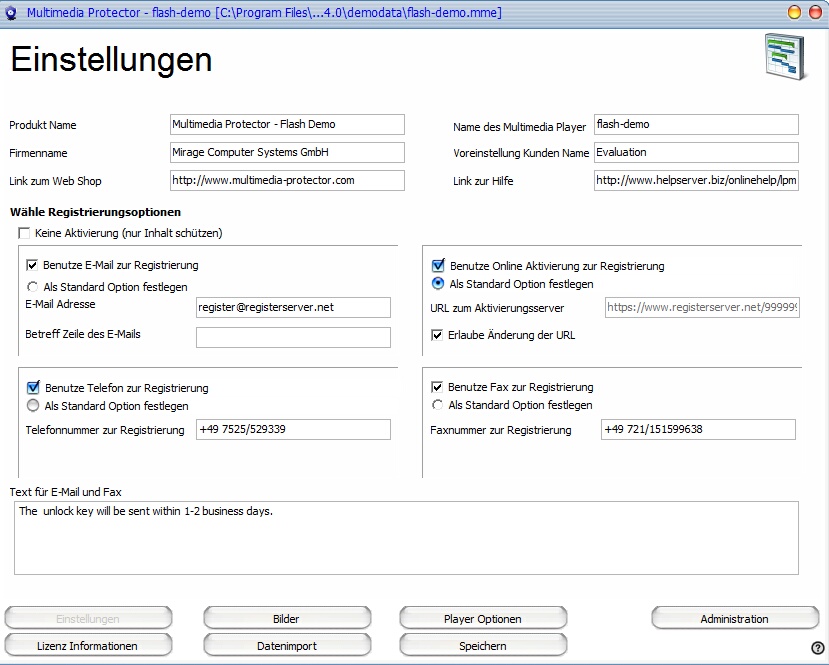
Task: Click the disabled Einstellungen button
Action: click(88, 618)
